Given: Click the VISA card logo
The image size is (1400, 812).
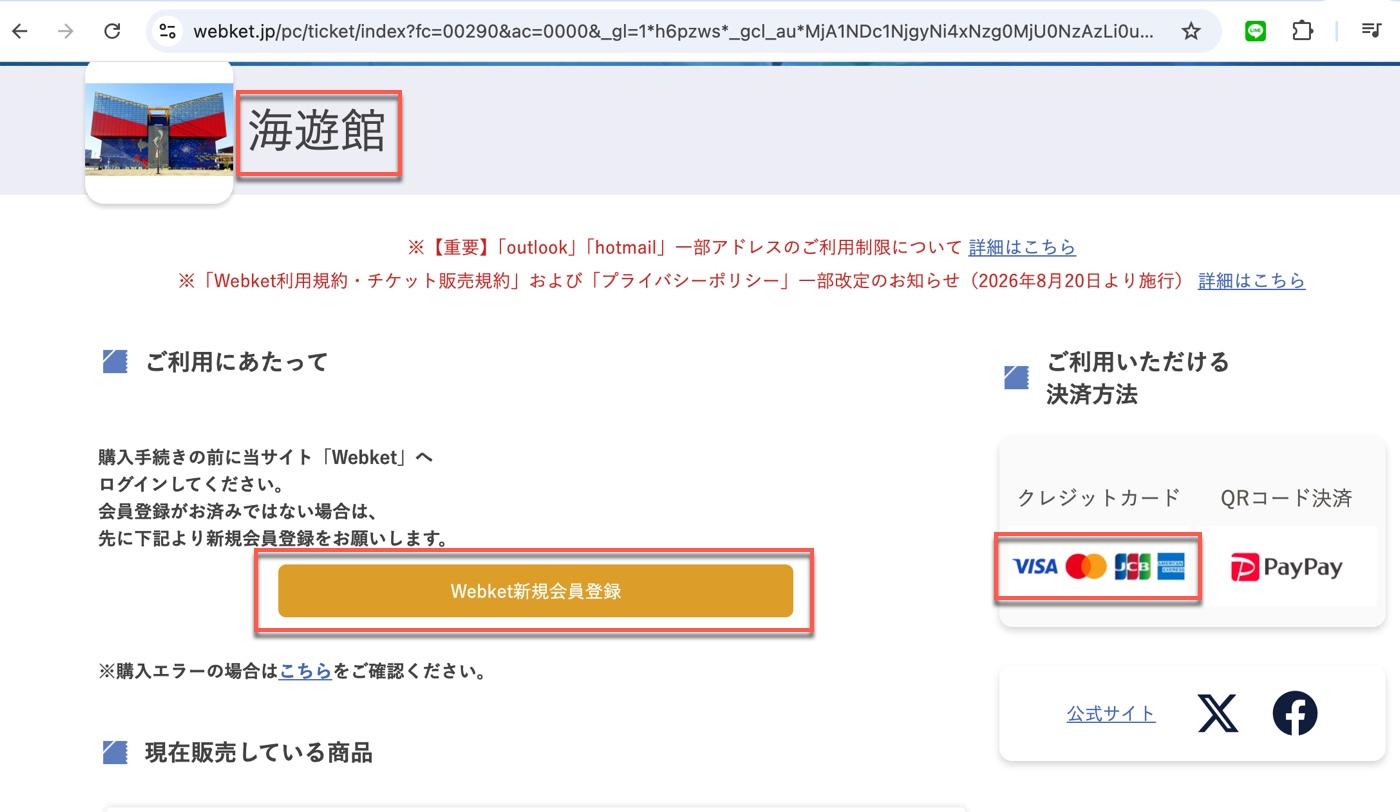Looking at the screenshot, I should 1035,567.
